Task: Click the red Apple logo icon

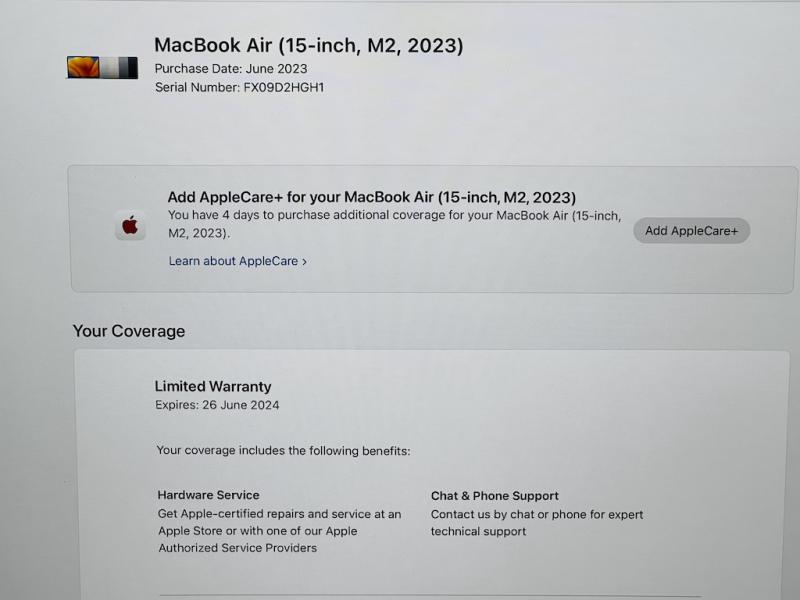Action: pyautogui.click(x=130, y=225)
